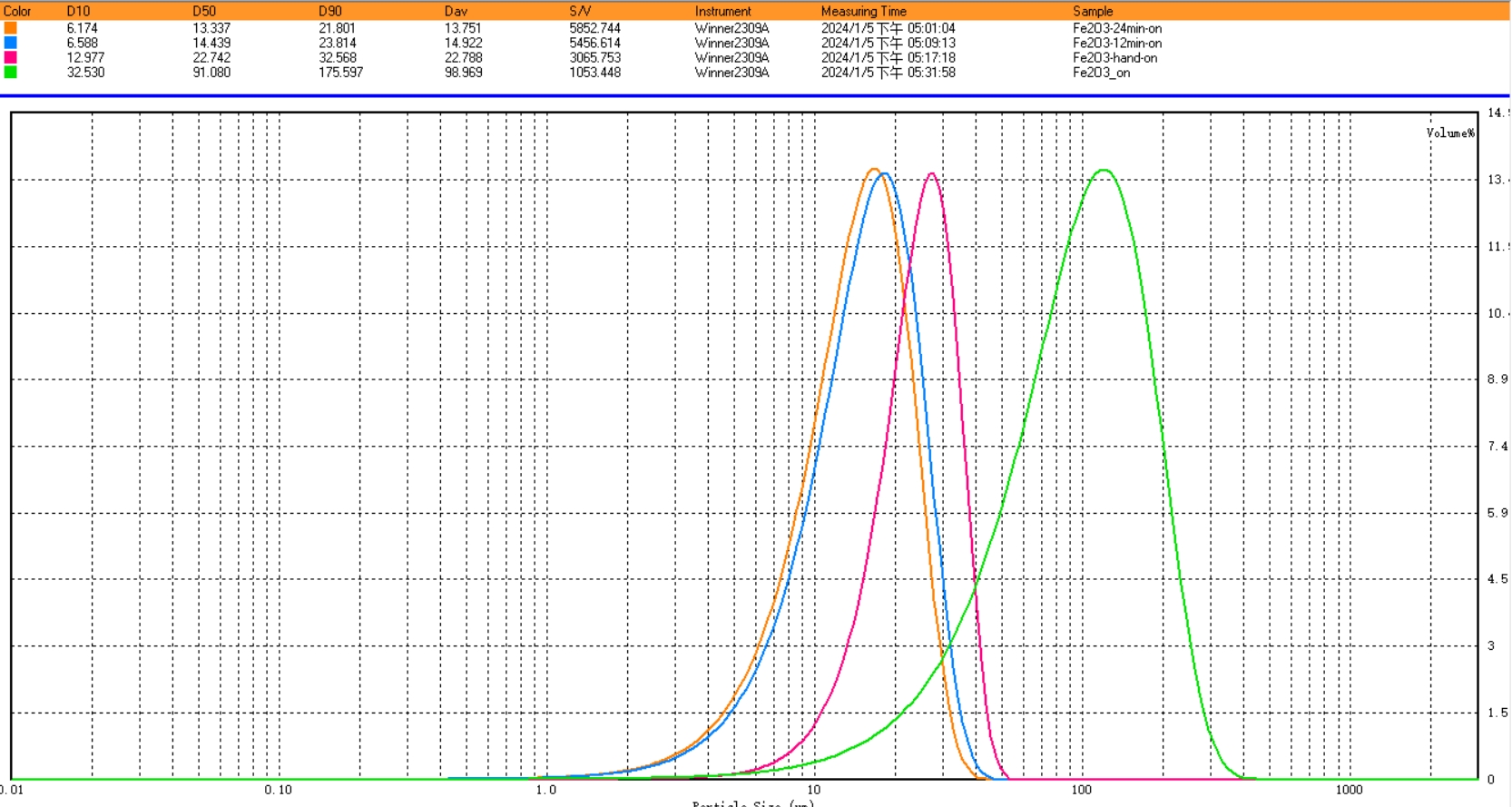The height and width of the screenshot is (807, 1512).
Task: Sort by the D90 column header
Action: [x=330, y=11]
